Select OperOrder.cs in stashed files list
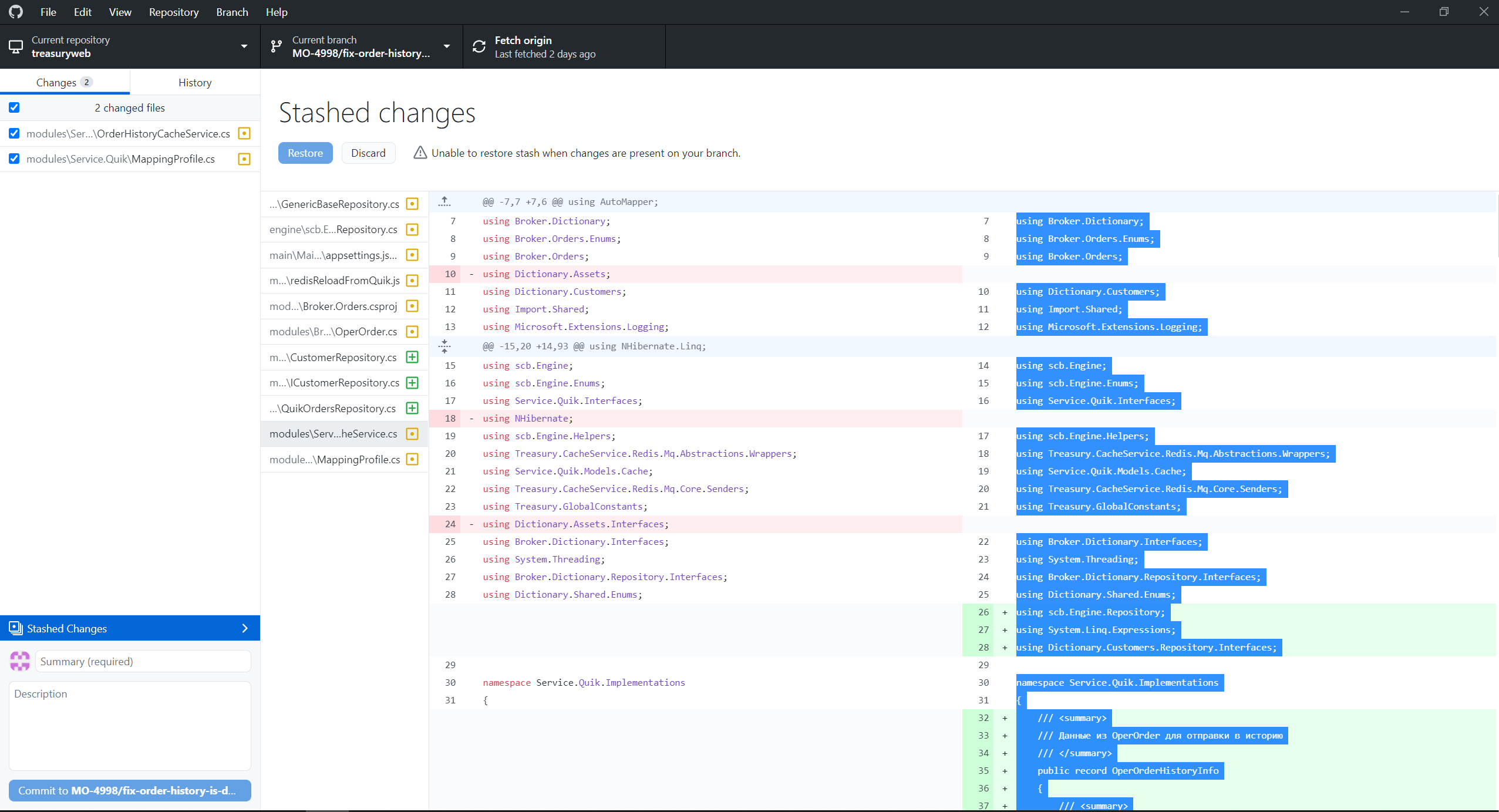The width and height of the screenshot is (1499, 812). [334, 332]
